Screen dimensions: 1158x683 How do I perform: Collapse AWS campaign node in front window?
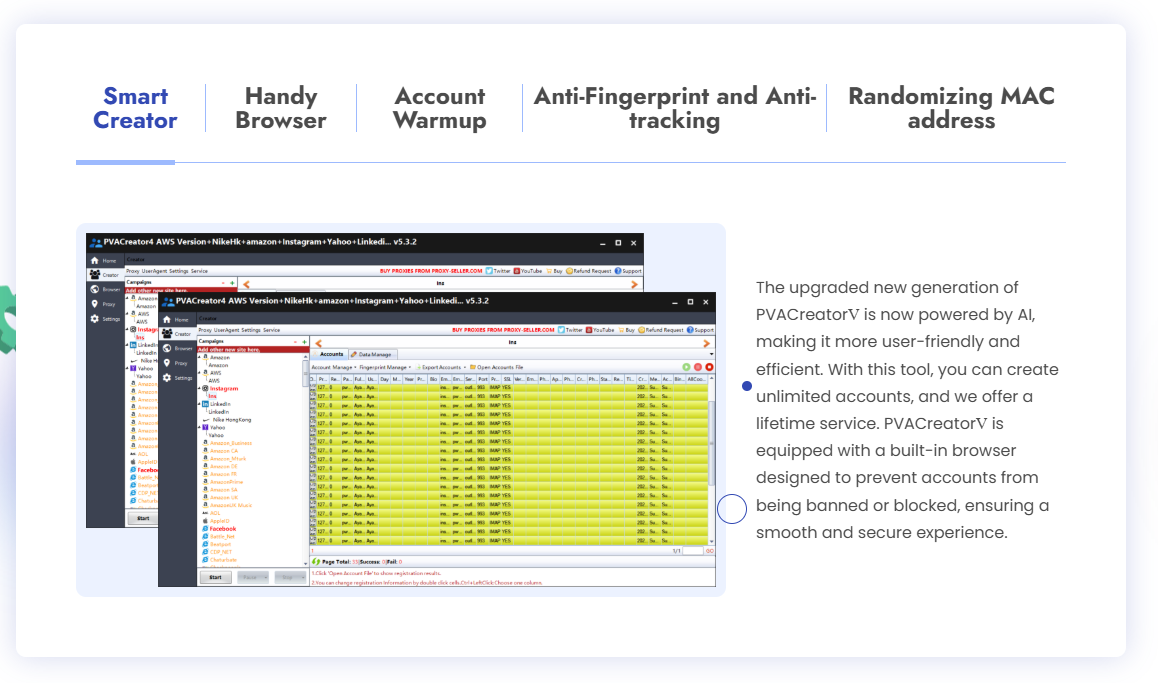[199, 373]
